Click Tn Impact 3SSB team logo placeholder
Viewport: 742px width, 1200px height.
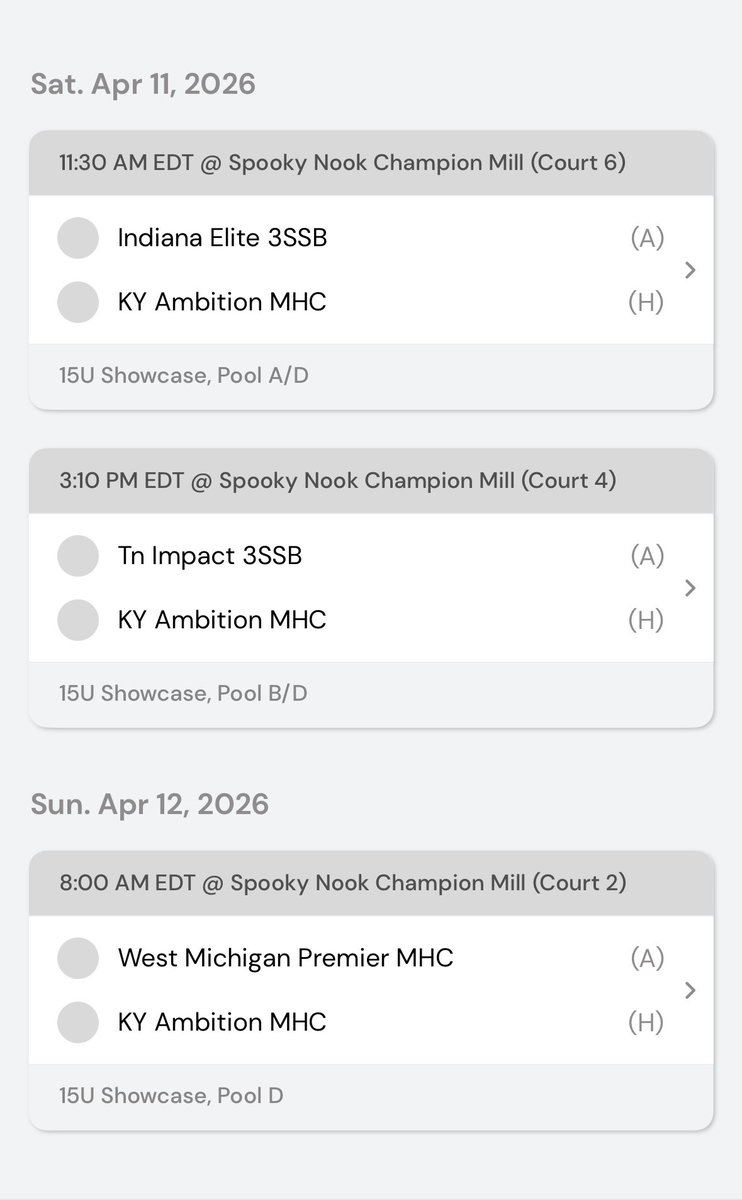(78, 556)
